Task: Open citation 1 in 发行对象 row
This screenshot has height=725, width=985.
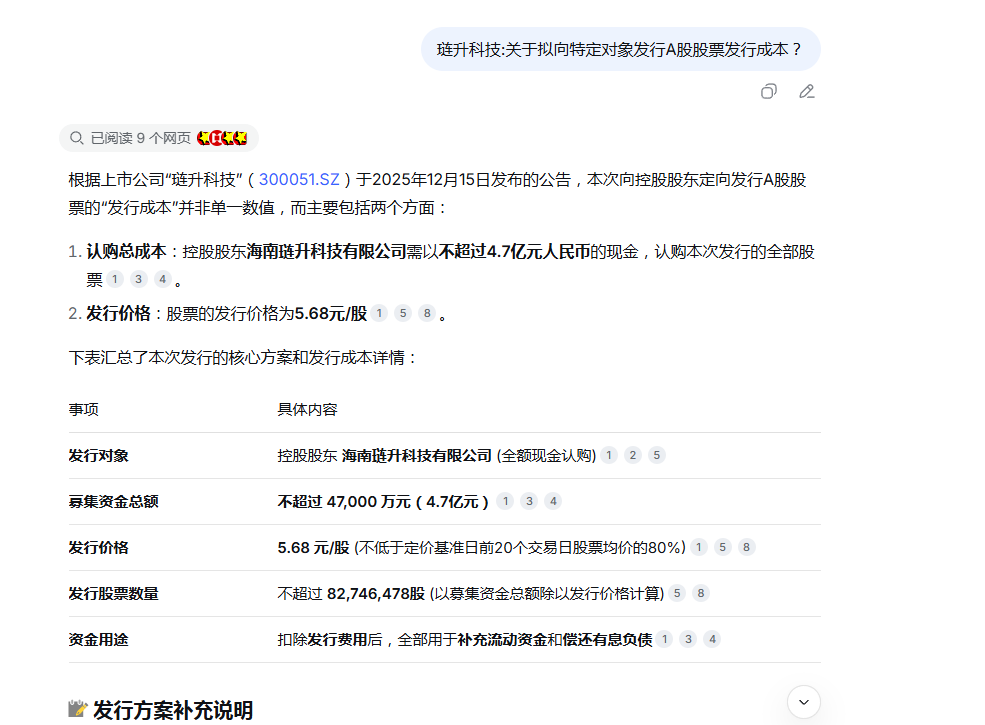Action: click(609, 455)
